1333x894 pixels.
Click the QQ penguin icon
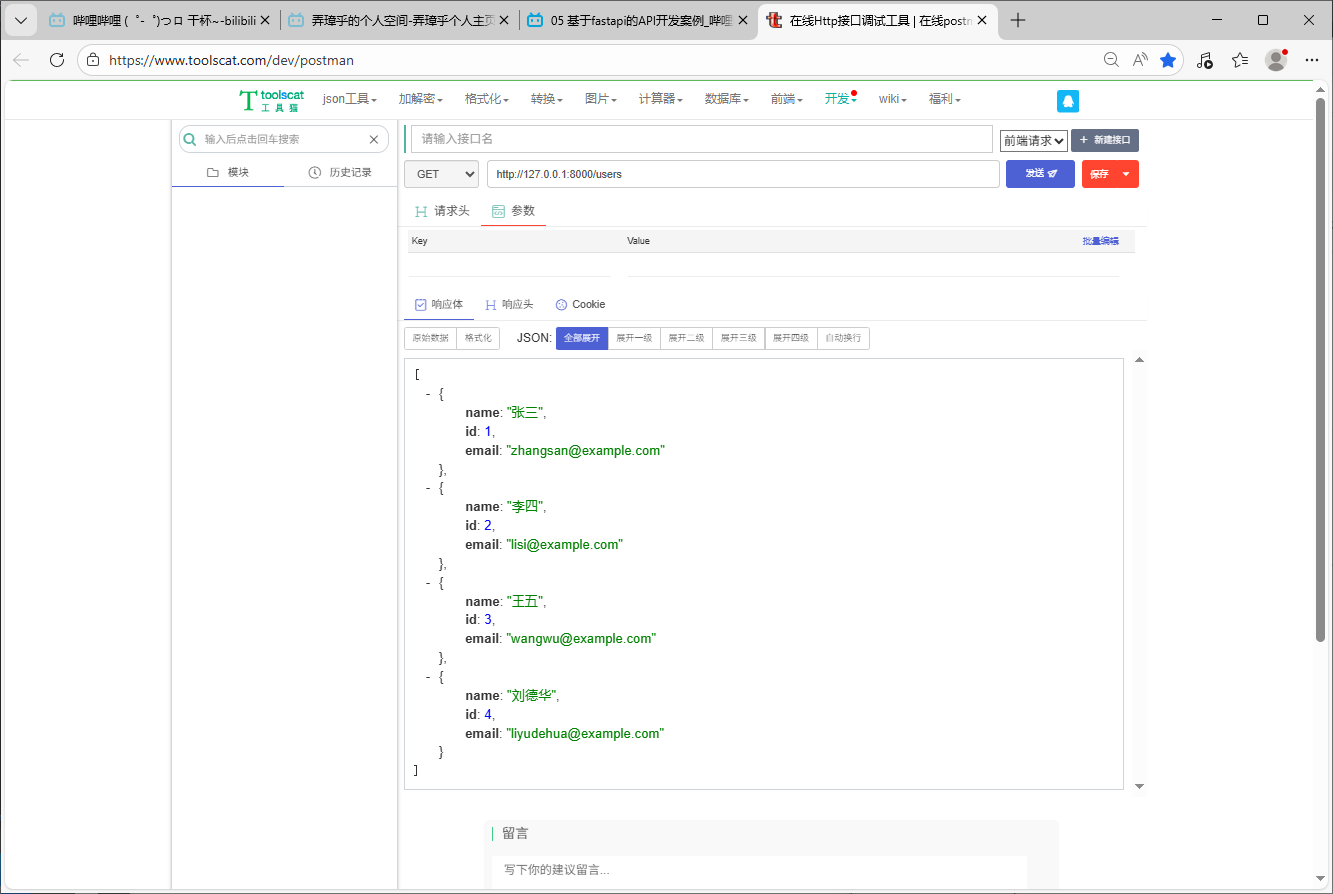click(1068, 101)
